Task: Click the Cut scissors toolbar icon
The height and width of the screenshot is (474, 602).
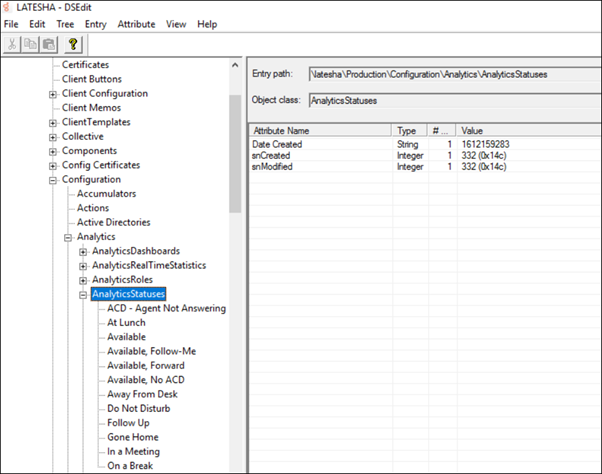Action: [x=12, y=44]
